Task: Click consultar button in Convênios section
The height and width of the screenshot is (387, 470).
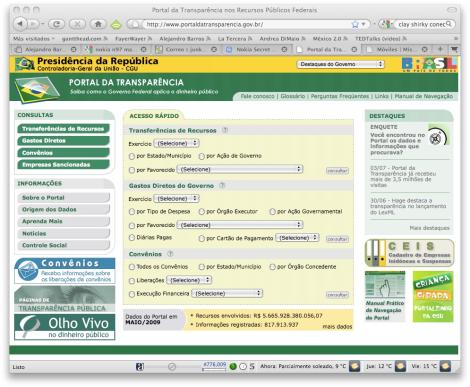Action: click(x=337, y=294)
